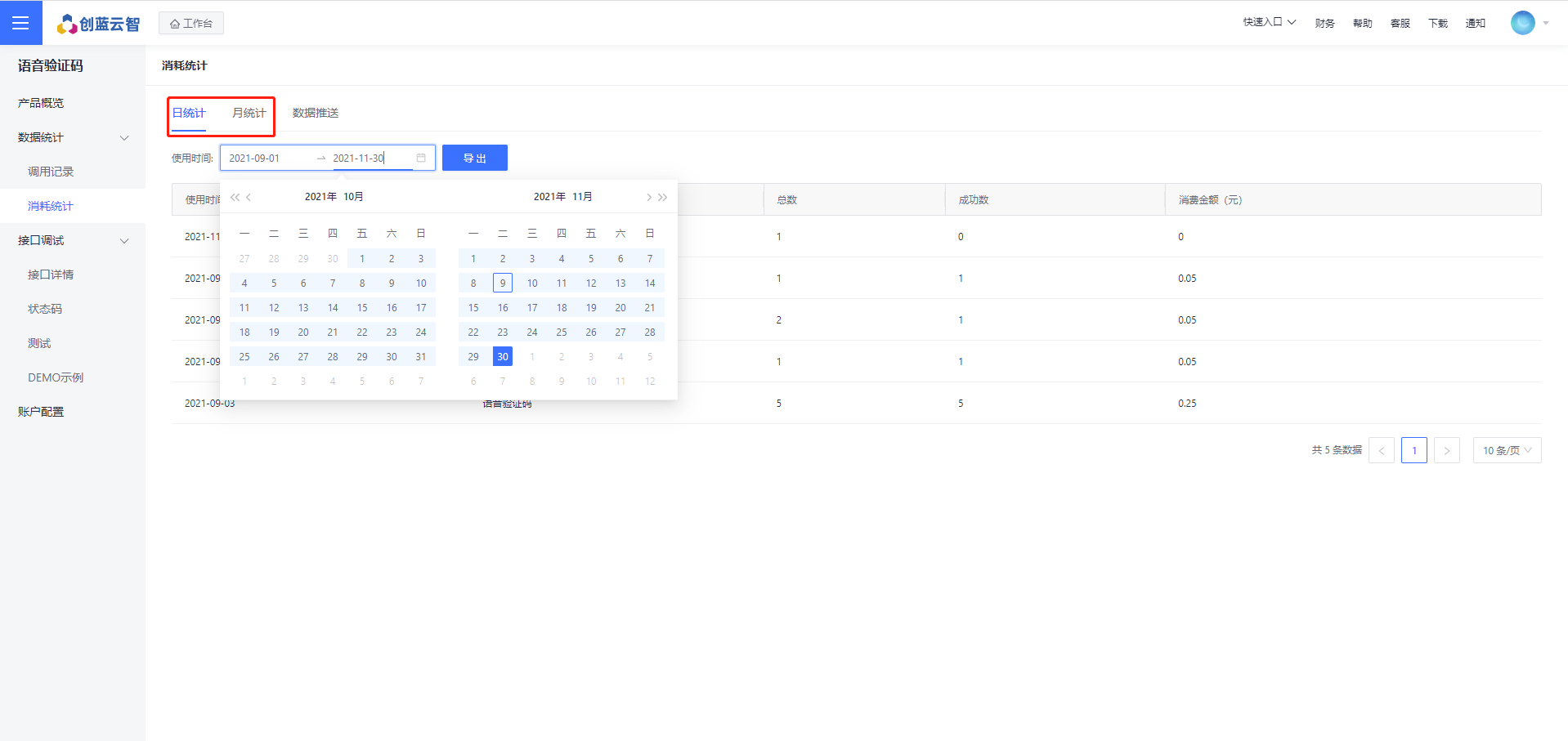Click the 2021年 11月 calendar header
The image size is (1568, 741).
pyautogui.click(x=562, y=197)
